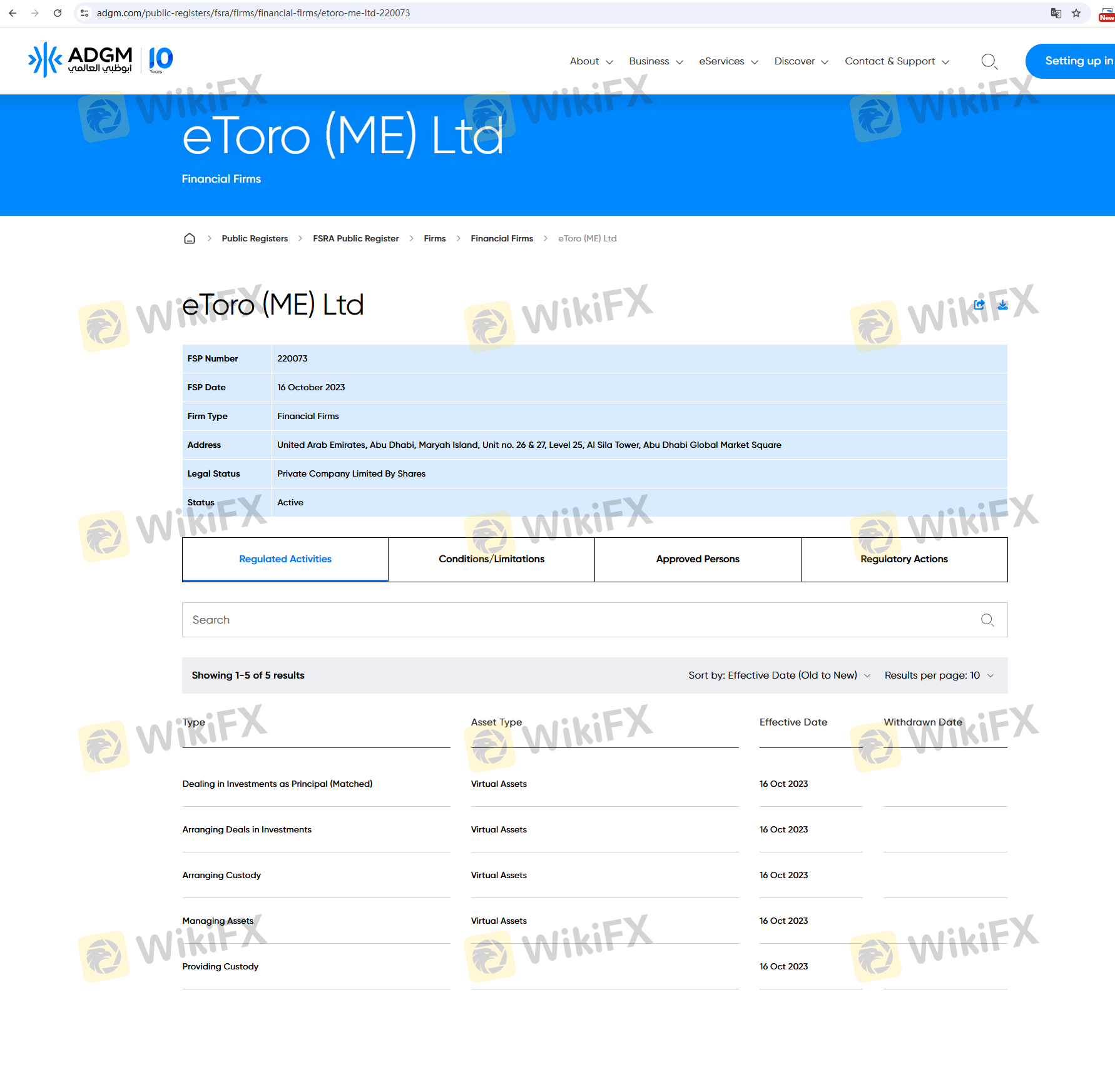Viewport: 1115px width, 1092px height.
Task: Focus the Search input field
Action: (x=576, y=620)
